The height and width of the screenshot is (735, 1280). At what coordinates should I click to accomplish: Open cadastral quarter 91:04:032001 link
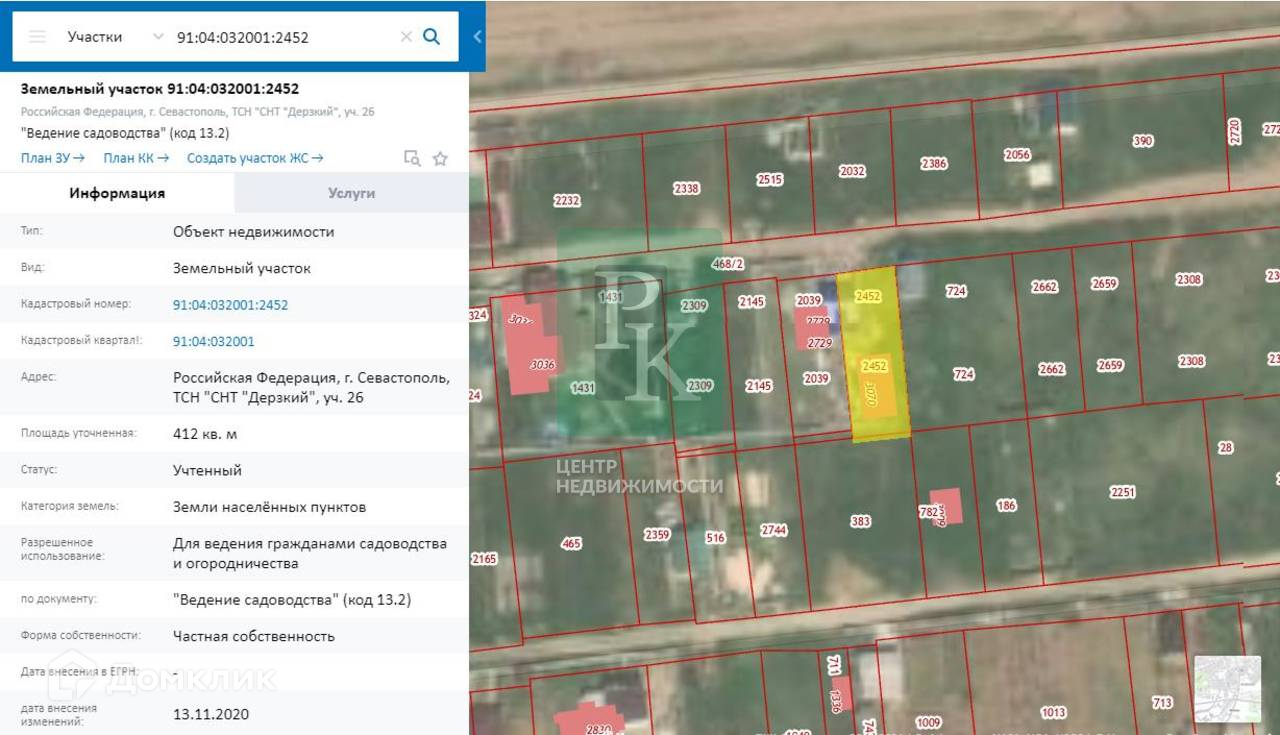pos(213,341)
